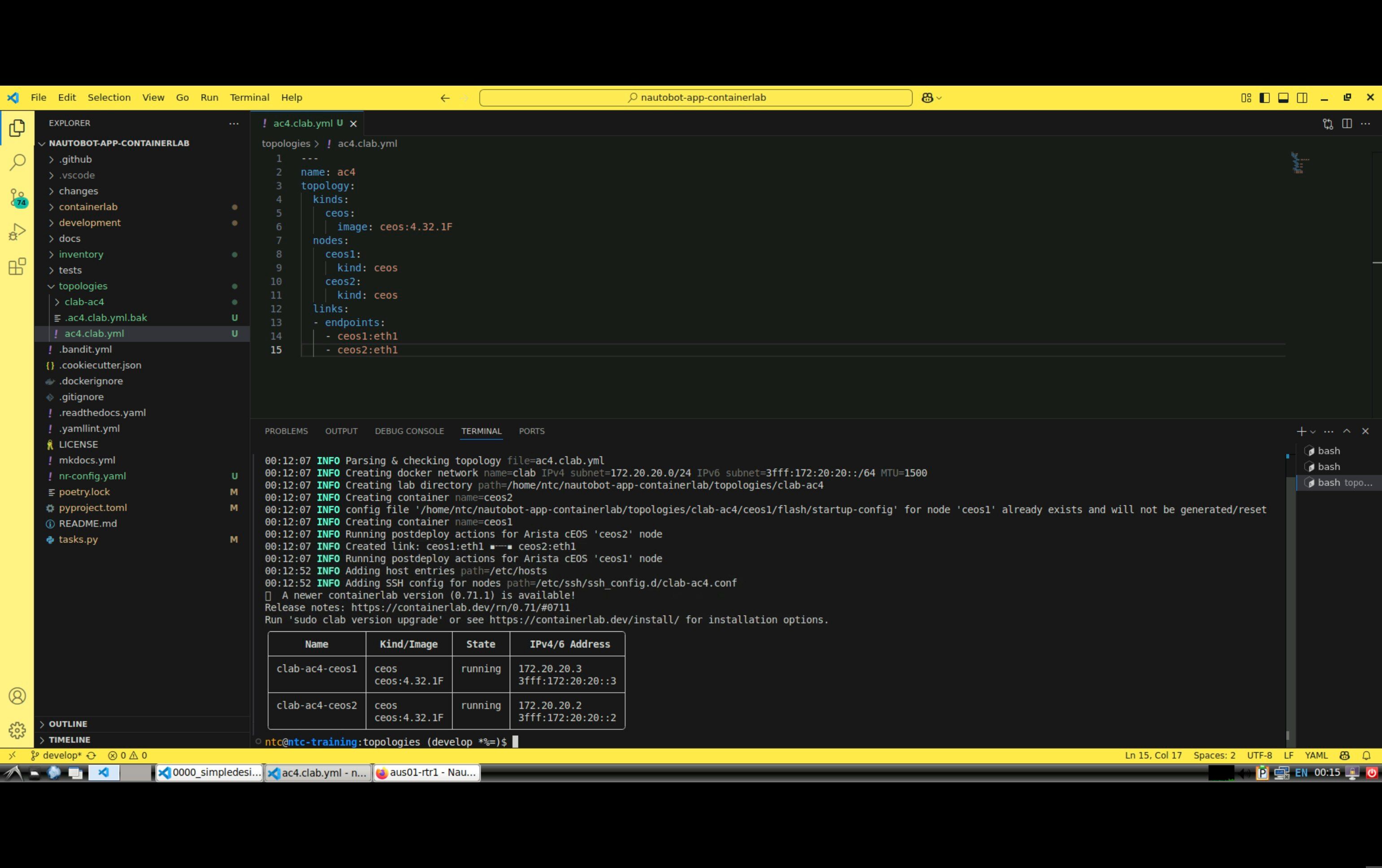Split the editor to the right
The image size is (1382, 868).
tap(1347, 123)
